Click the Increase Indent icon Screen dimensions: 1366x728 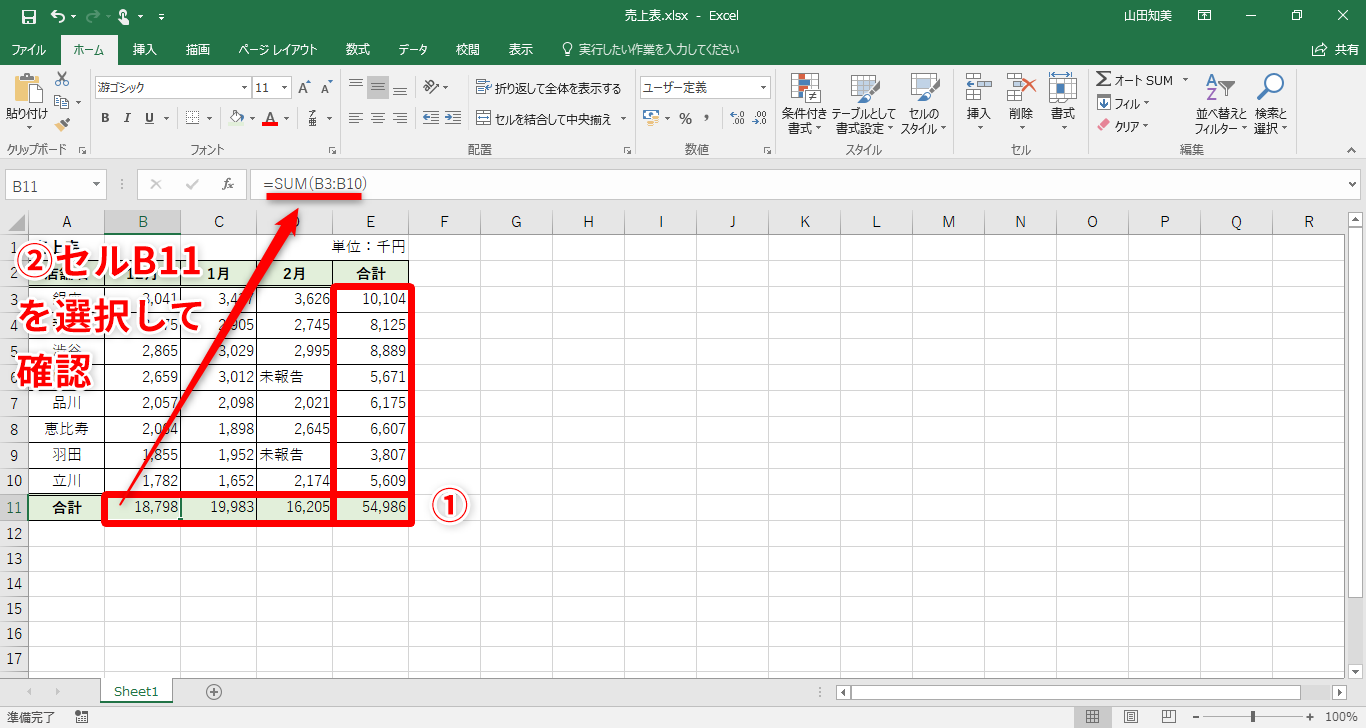coord(455,118)
